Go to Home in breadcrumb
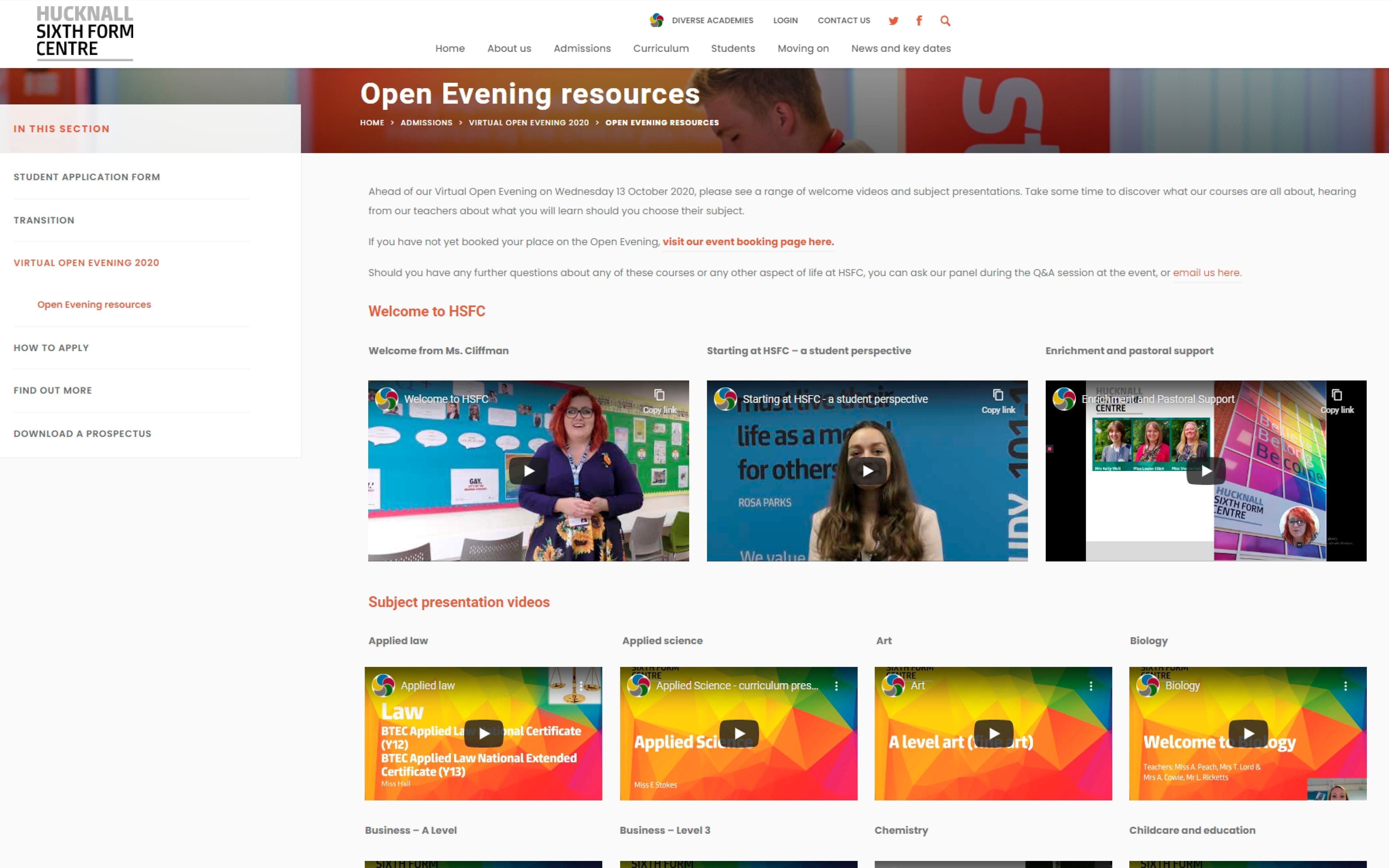Image resolution: width=1389 pixels, height=868 pixels. 372,122
